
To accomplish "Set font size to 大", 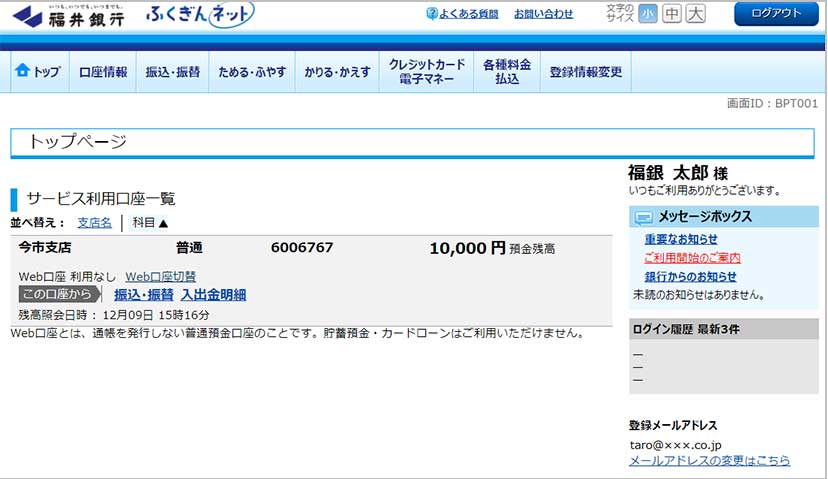I will [x=695, y=14].
